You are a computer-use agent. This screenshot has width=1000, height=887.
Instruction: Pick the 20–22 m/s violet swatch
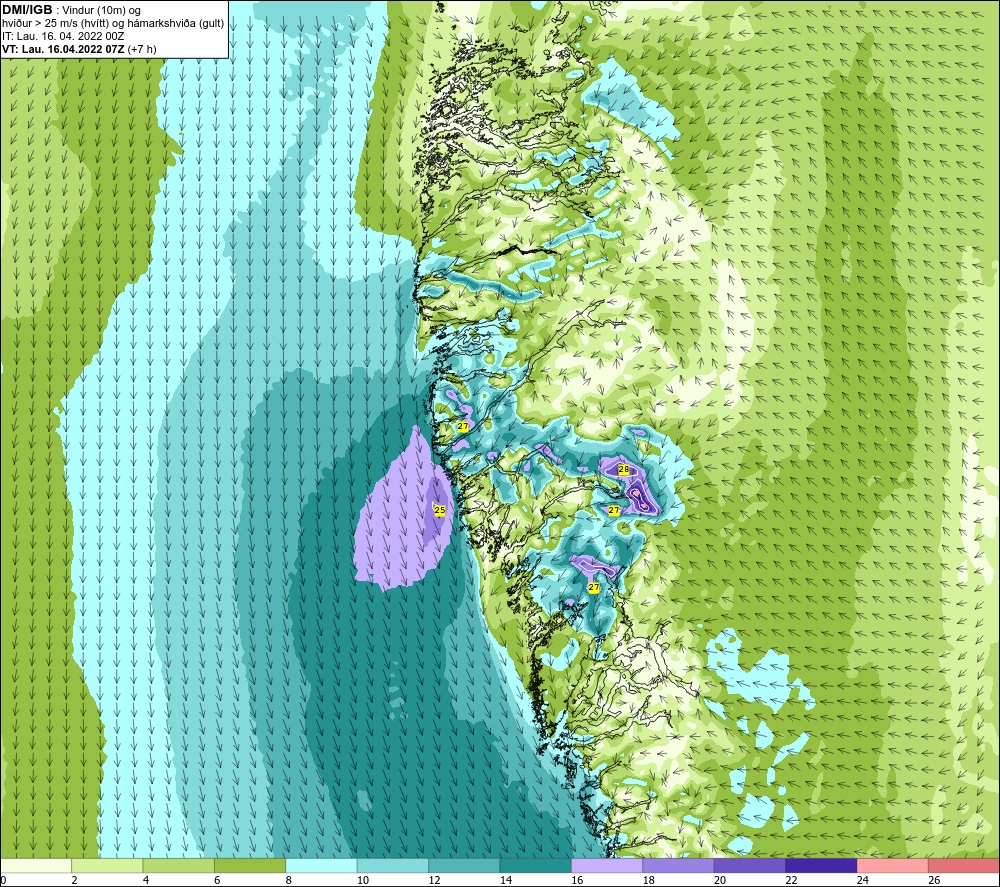pyautogui.click(x=750, y=865)
